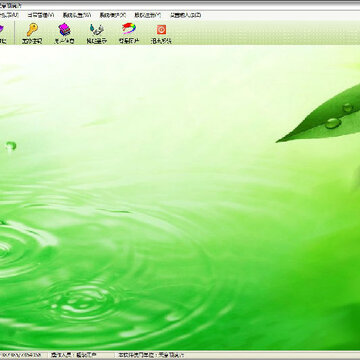Screen dimensions: 360x360
Task: Open the 系统注册 menu
Action: 147,15
